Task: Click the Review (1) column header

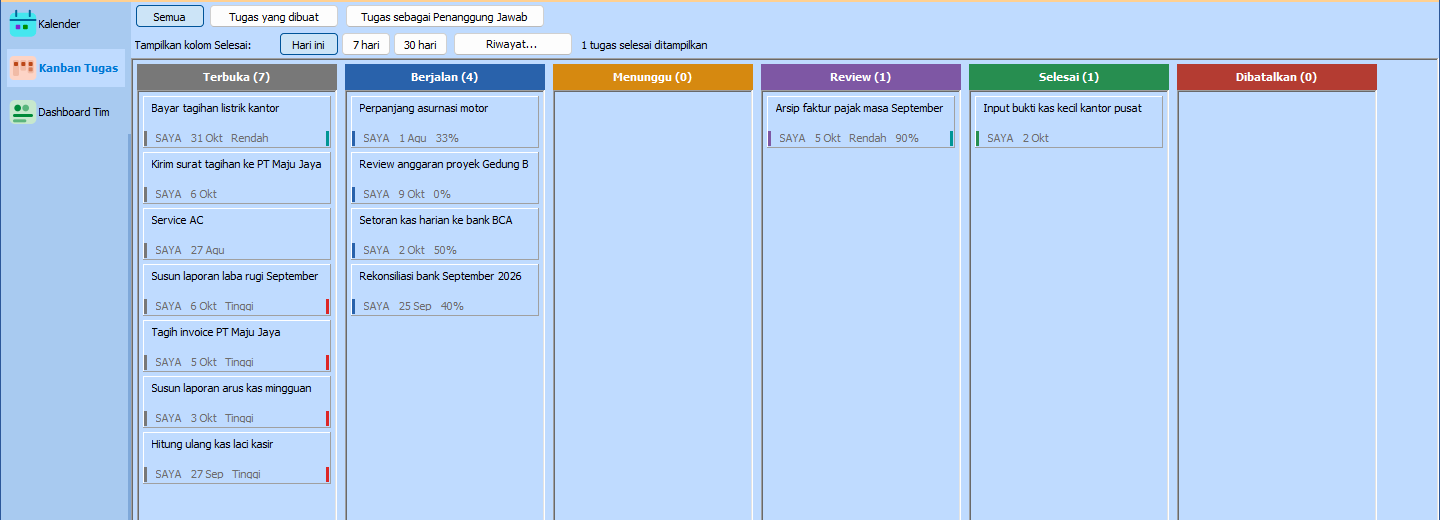Action: tap(860, 77)
